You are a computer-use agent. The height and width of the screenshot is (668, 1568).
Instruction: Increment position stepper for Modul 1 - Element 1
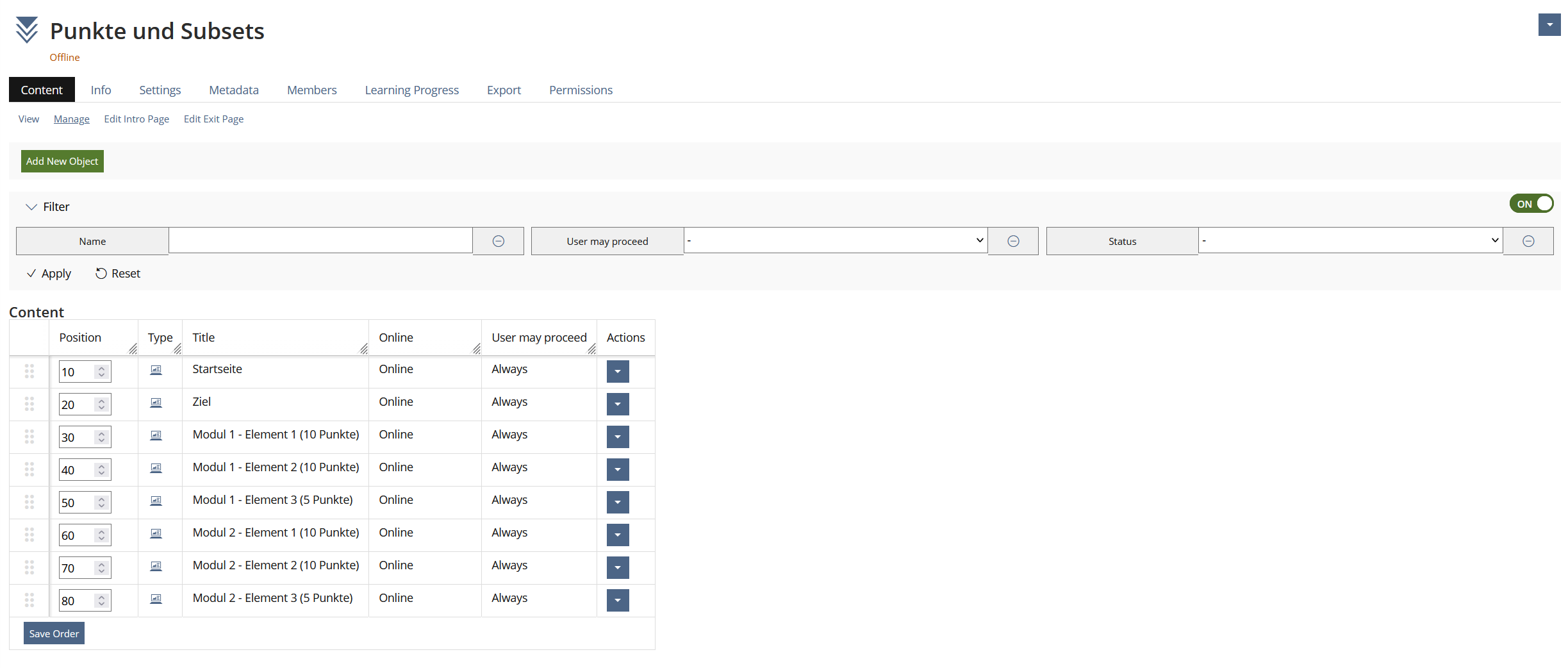click(x=101, y=433)
